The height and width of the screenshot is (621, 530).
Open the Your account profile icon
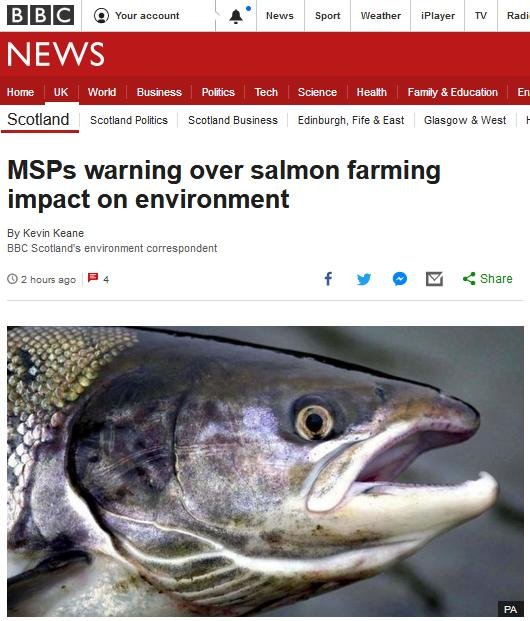click(101, 16)
